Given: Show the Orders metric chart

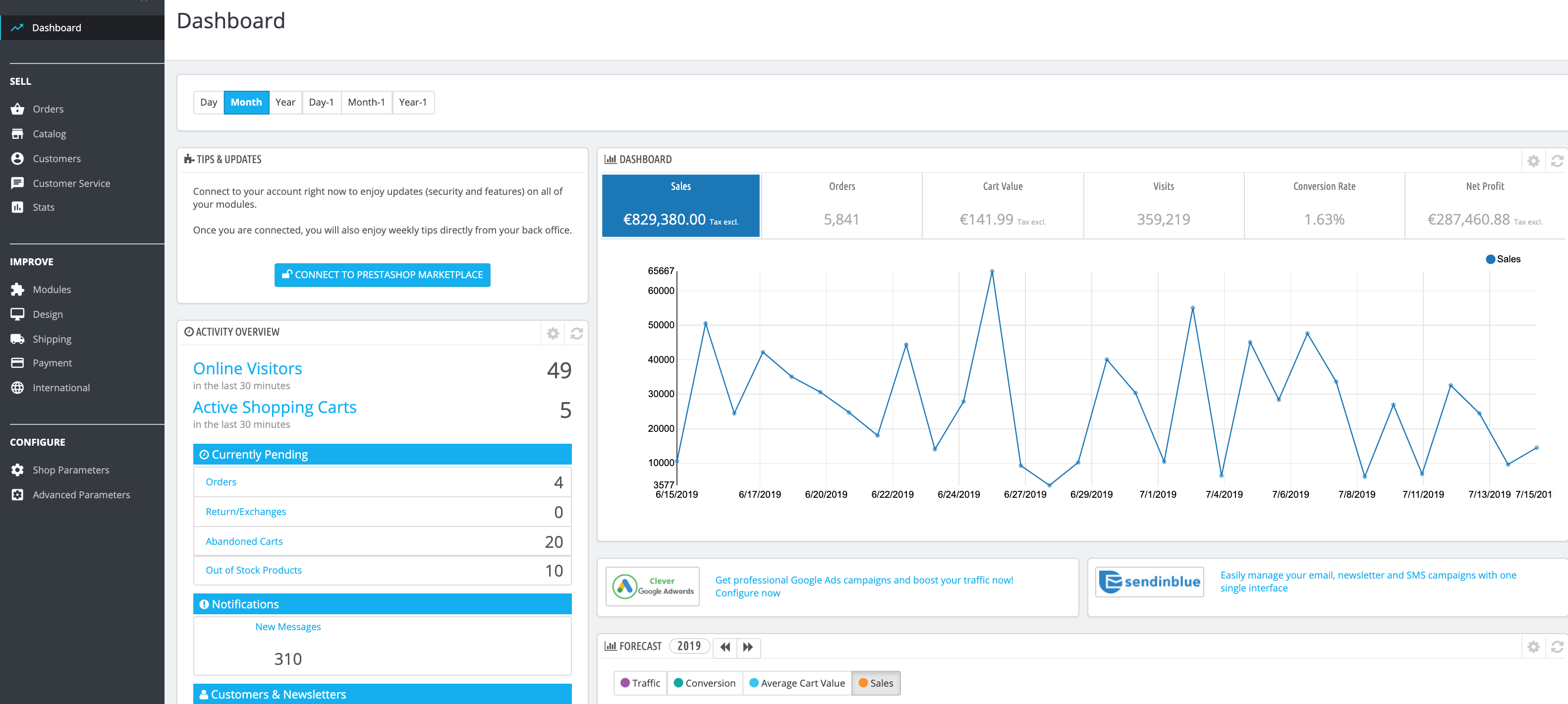Looking at the screenshot, I should 842,205.
